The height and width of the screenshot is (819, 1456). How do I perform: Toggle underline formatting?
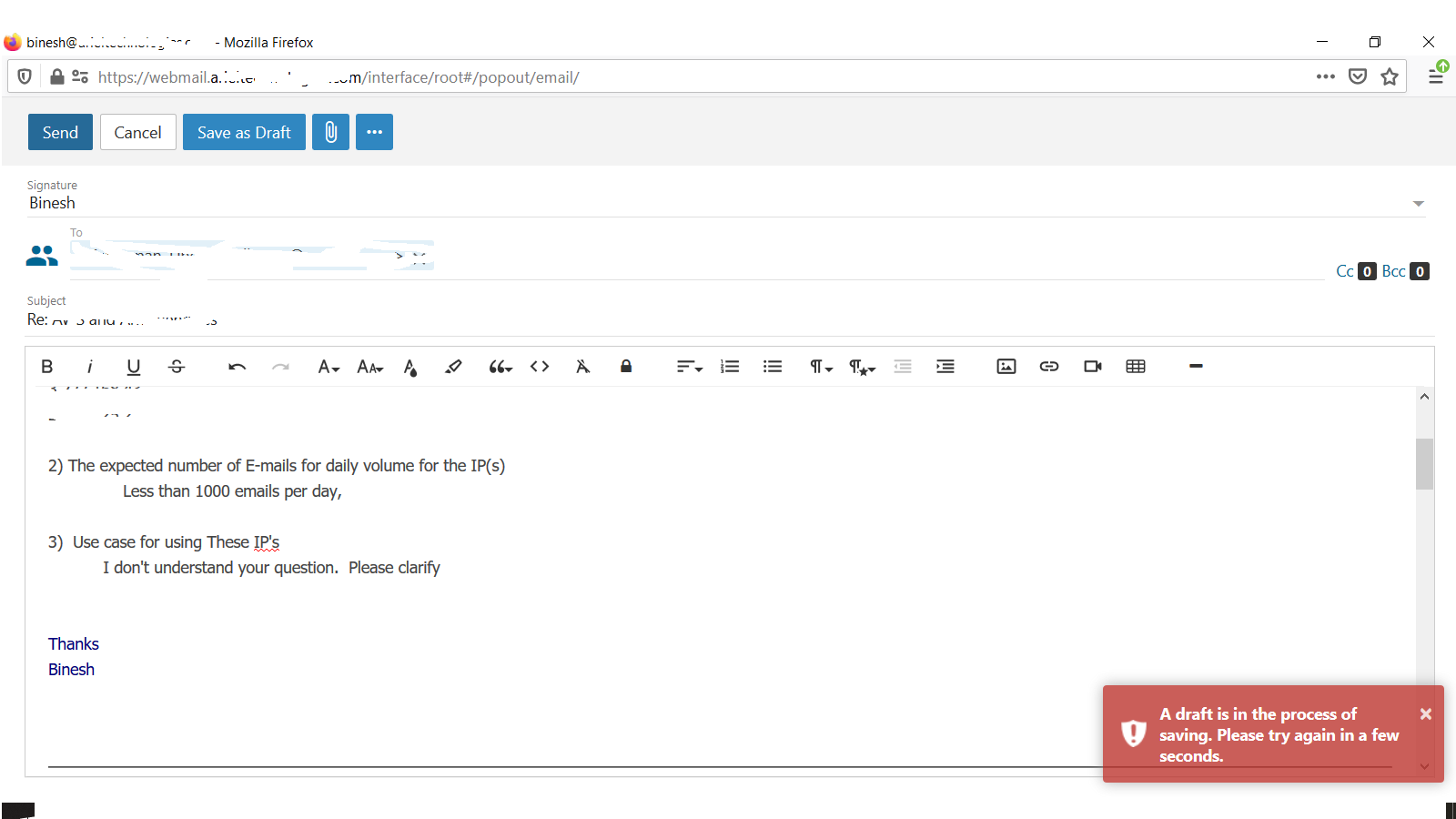133,367
